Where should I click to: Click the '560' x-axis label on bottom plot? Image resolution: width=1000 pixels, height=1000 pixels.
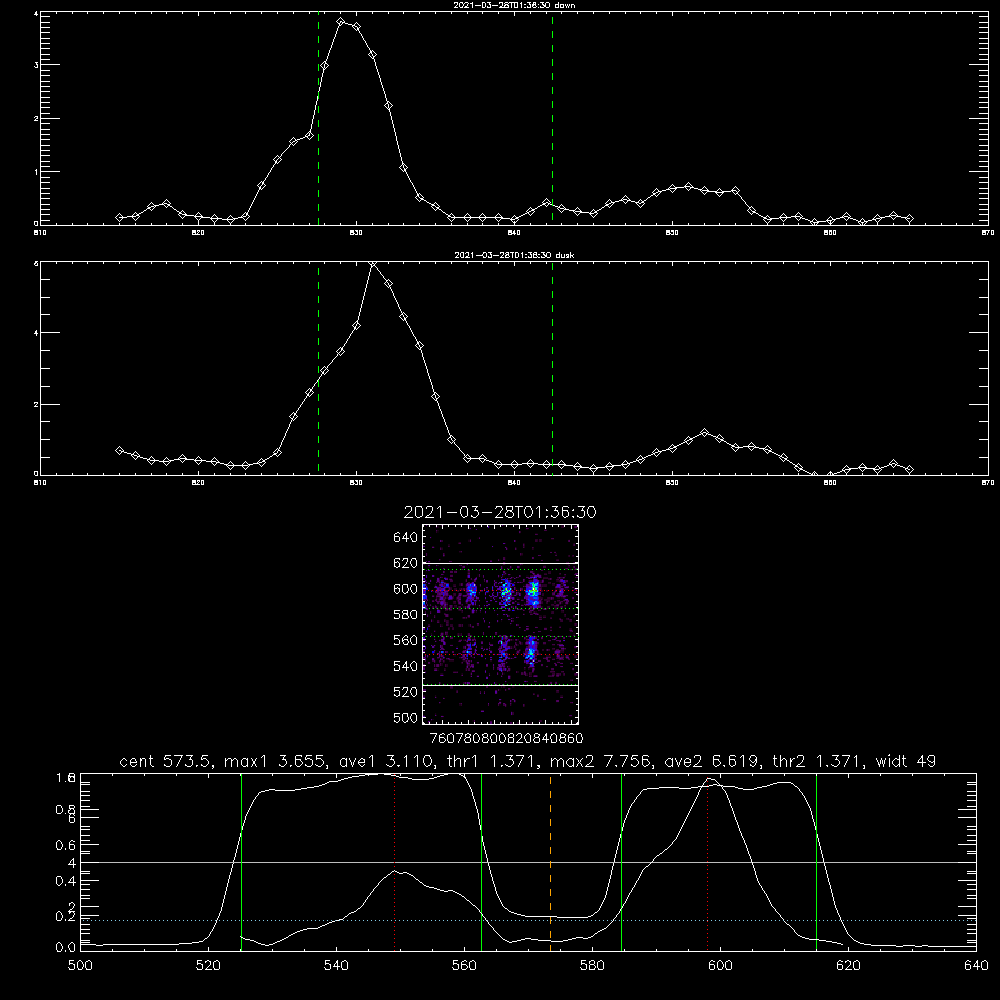point(464,966)
